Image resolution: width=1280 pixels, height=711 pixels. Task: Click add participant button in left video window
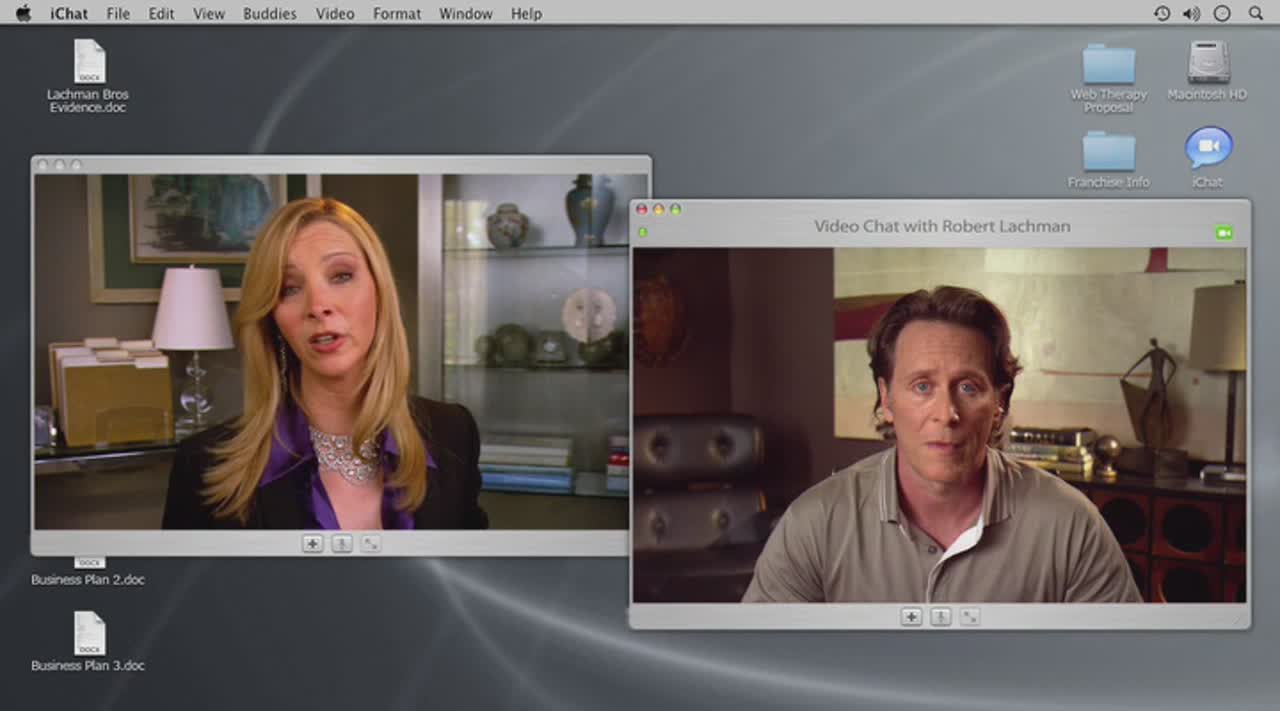[x=313, y=544]
